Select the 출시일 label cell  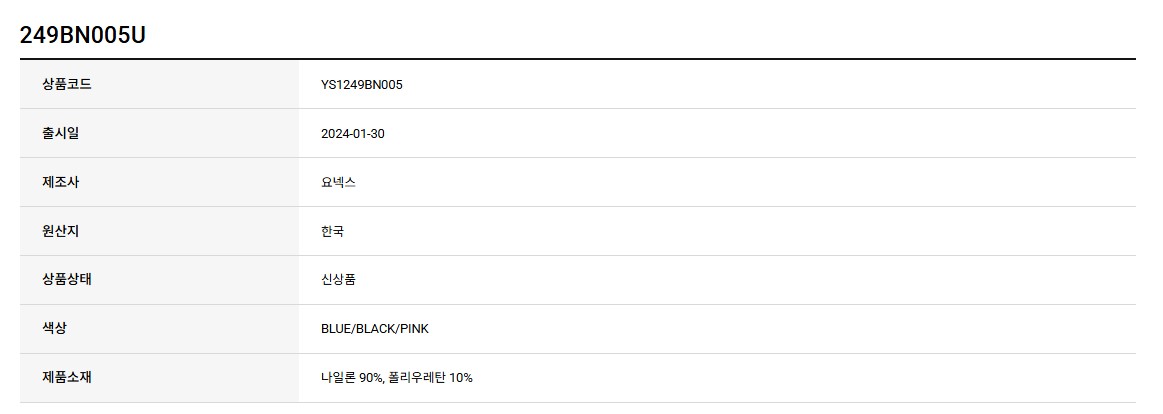coord(159,134)
